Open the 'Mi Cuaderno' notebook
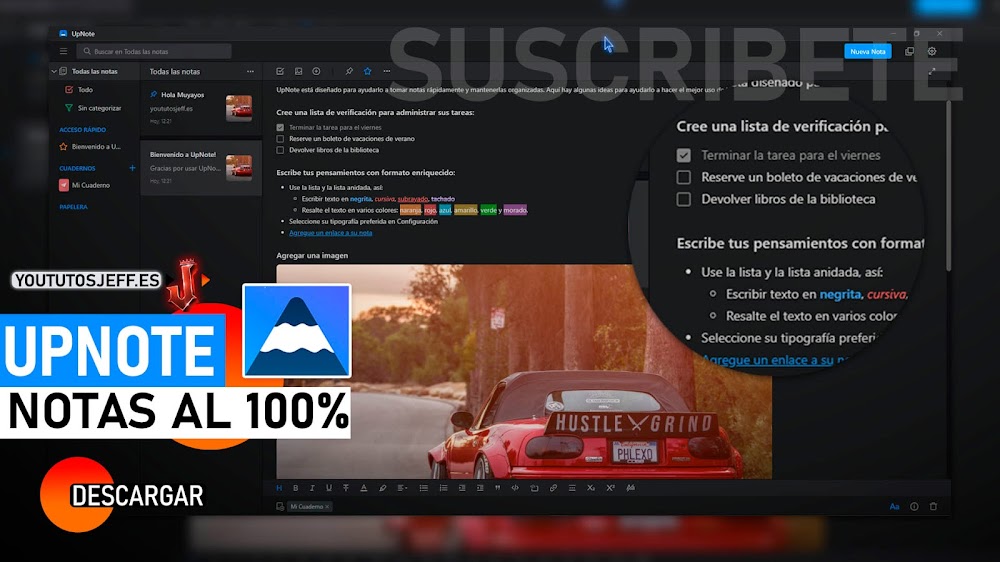The width and height of the screenshot is (1000, 562). (85, 185)
